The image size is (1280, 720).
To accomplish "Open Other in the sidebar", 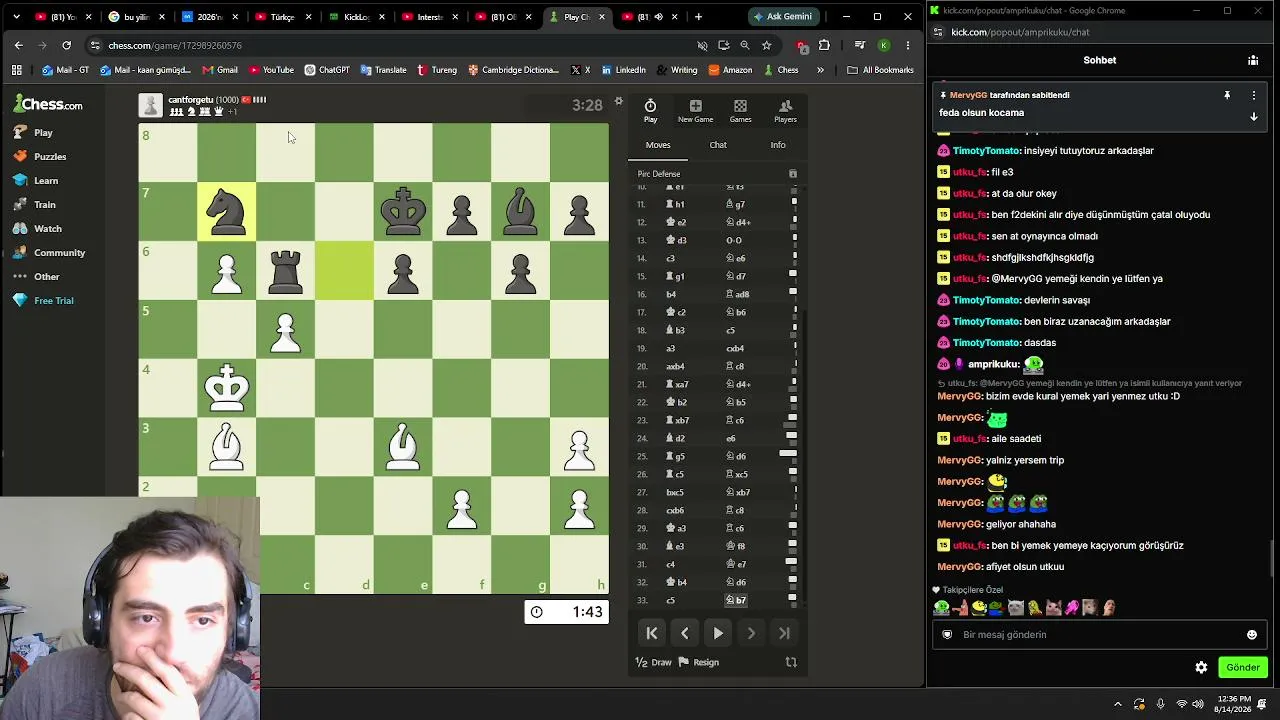I will pyautogui.click(x=47, y=277).
